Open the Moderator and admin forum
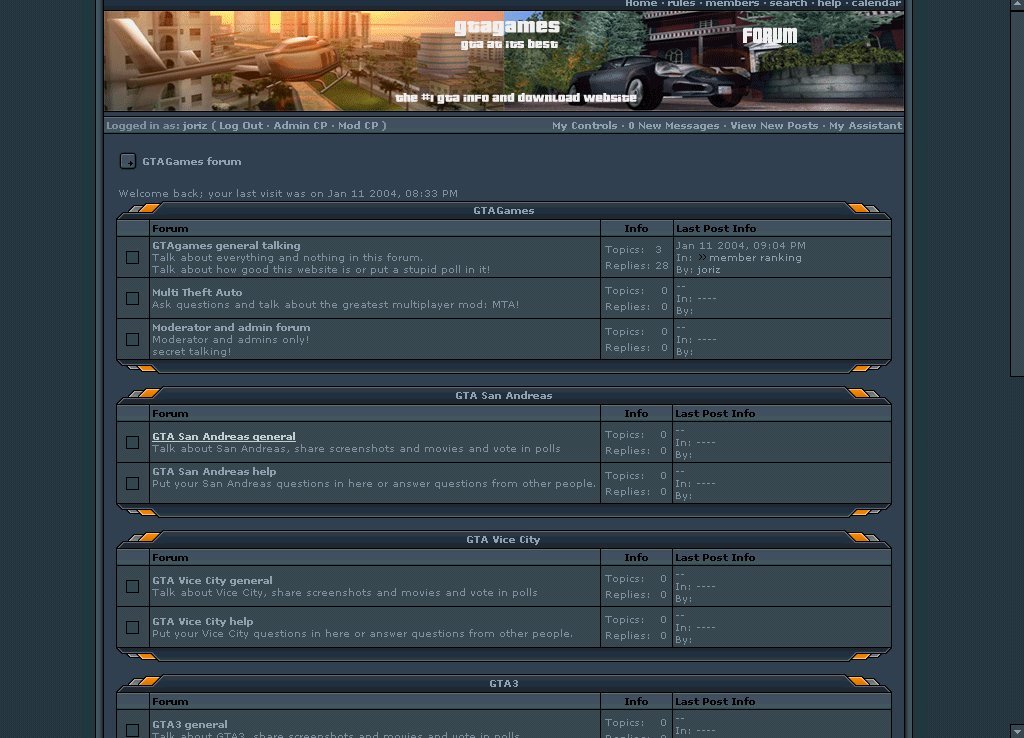Viewport: 1024px width, 738px height. pyautogui.click(x=231, y=328)
